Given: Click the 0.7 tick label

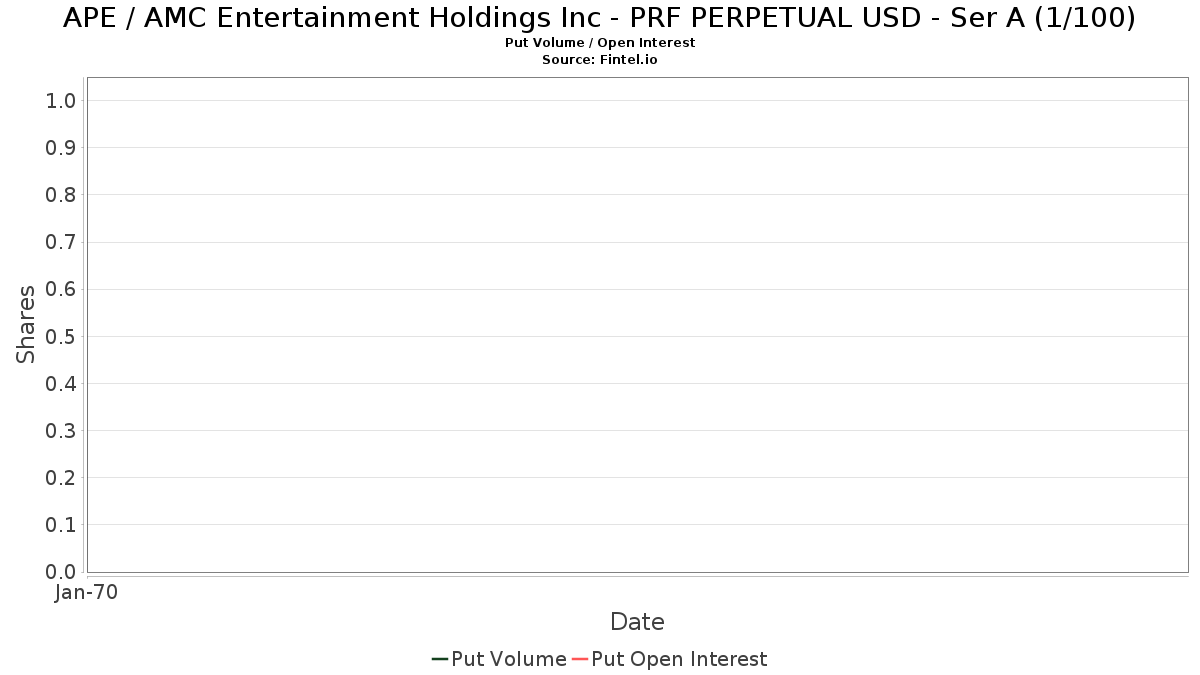Looking at the screenshot, I should pyautogui.click(x=61, y=242).
